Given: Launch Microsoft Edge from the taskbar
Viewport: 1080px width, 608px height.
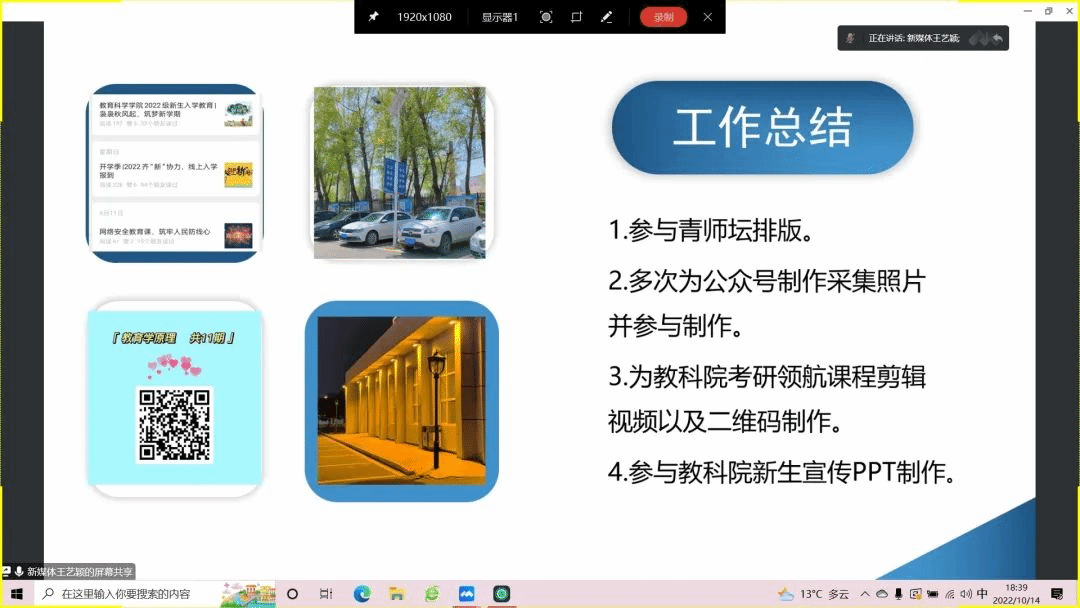Looking at the screenshot, I should point(362,594).
